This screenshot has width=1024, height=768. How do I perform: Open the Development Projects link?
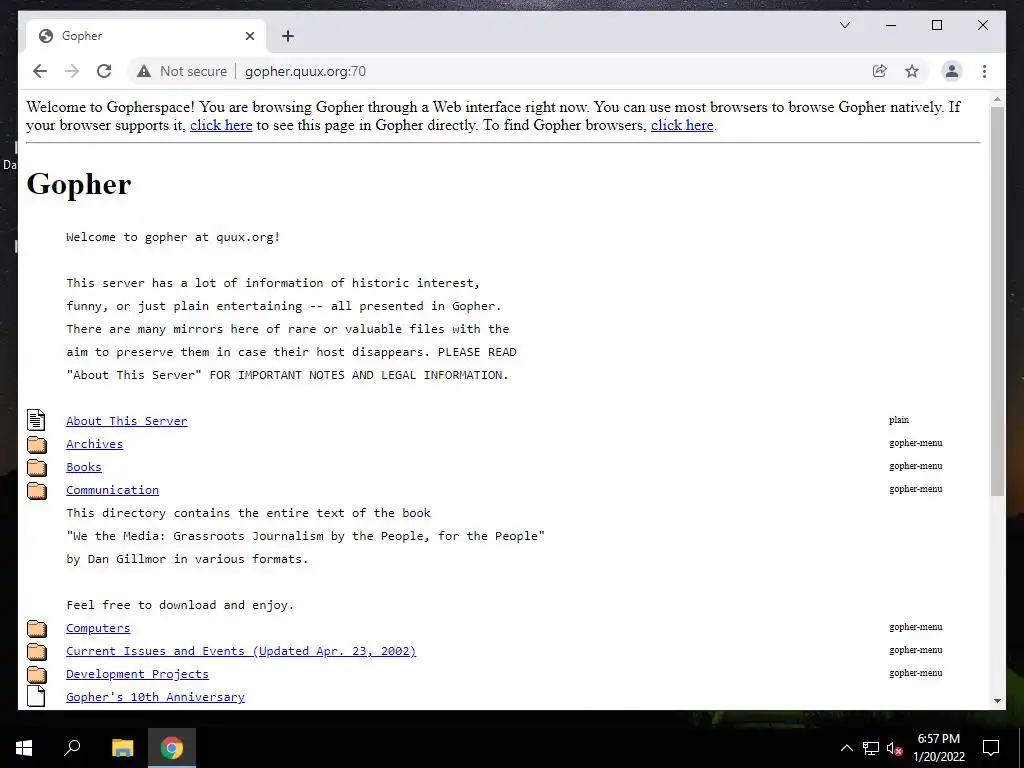[x=137, y=674]
